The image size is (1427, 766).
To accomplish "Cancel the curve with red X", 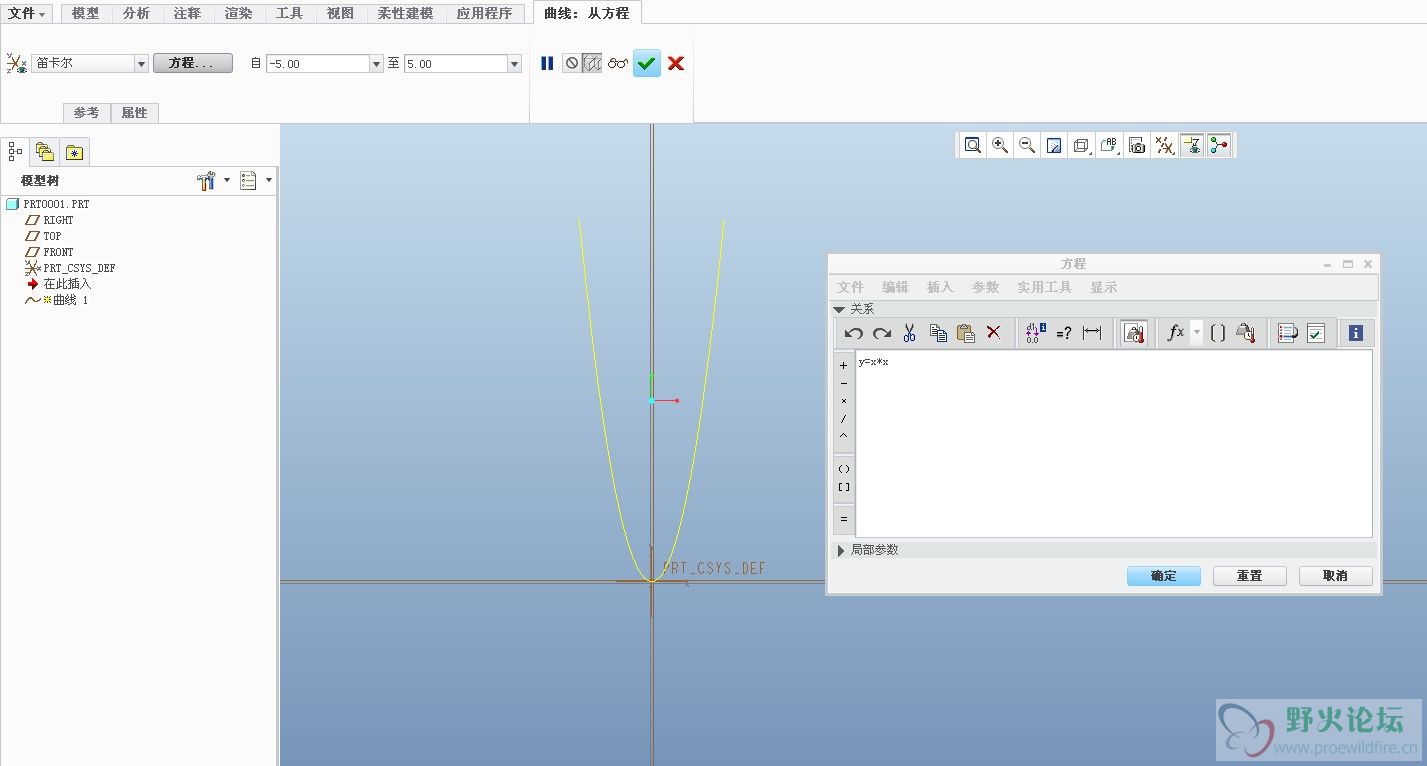I will tap(676, 63).
